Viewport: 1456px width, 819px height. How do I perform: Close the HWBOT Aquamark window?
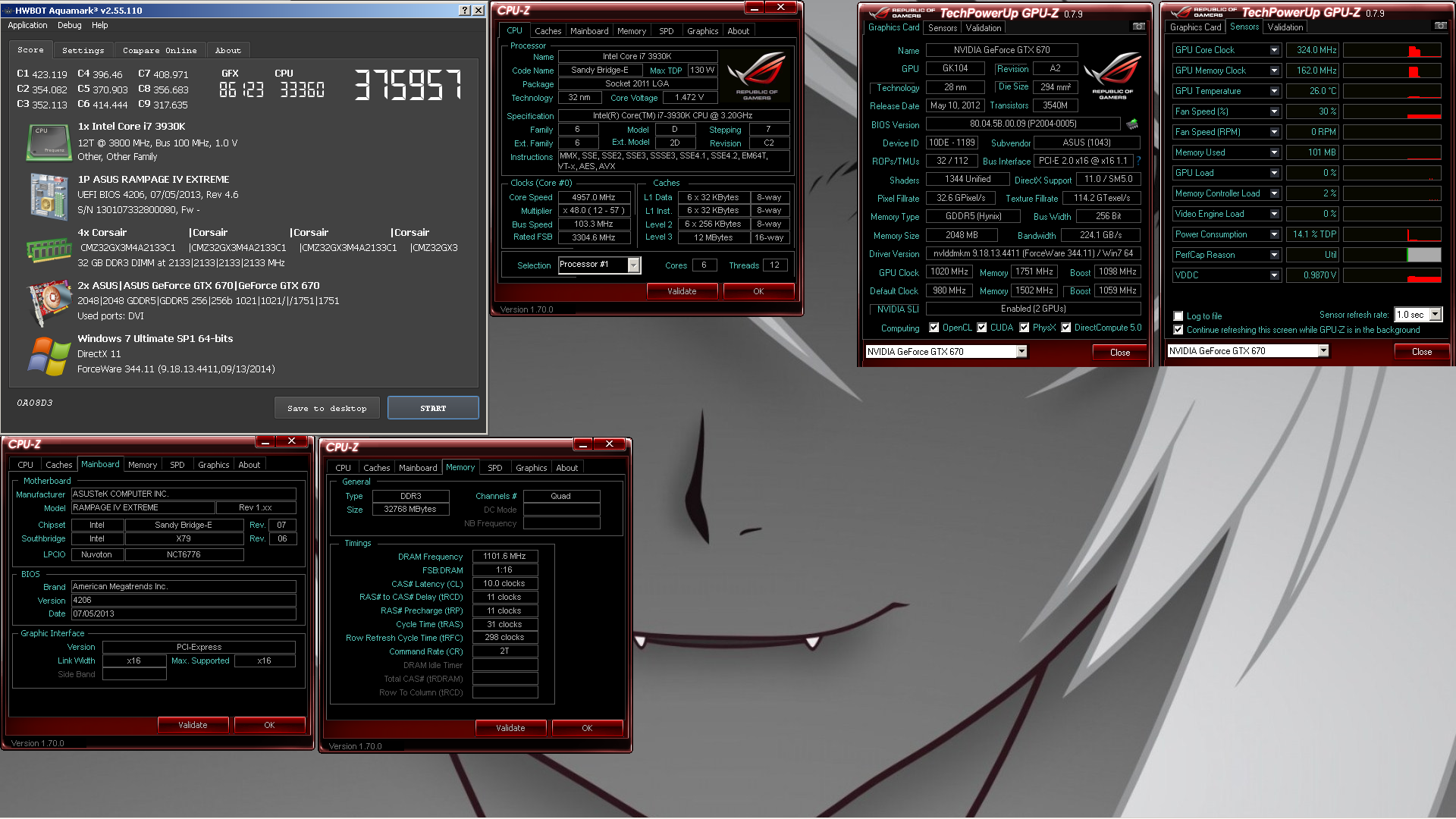[x=479, y=10]
